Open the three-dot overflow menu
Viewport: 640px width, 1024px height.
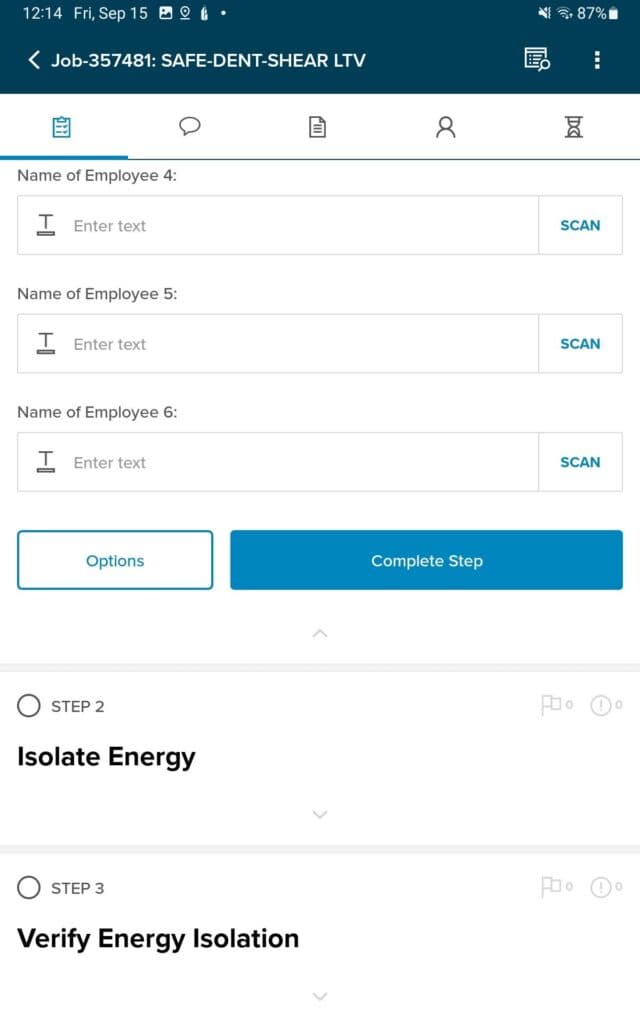(597, 60)
